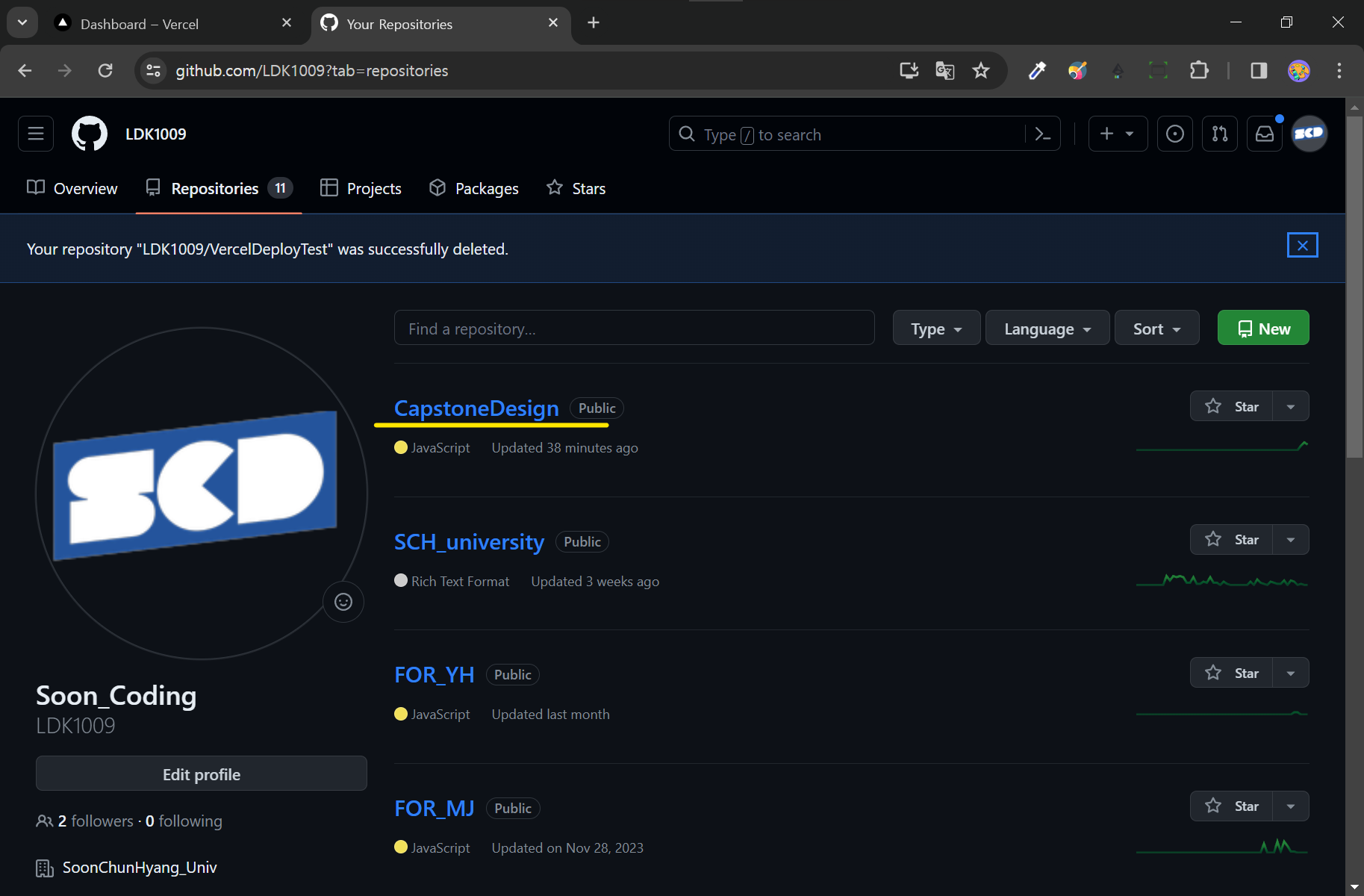Open the SCH_university repository
The height and width of the screenshot is (896, 1364).
pos(469,542)
